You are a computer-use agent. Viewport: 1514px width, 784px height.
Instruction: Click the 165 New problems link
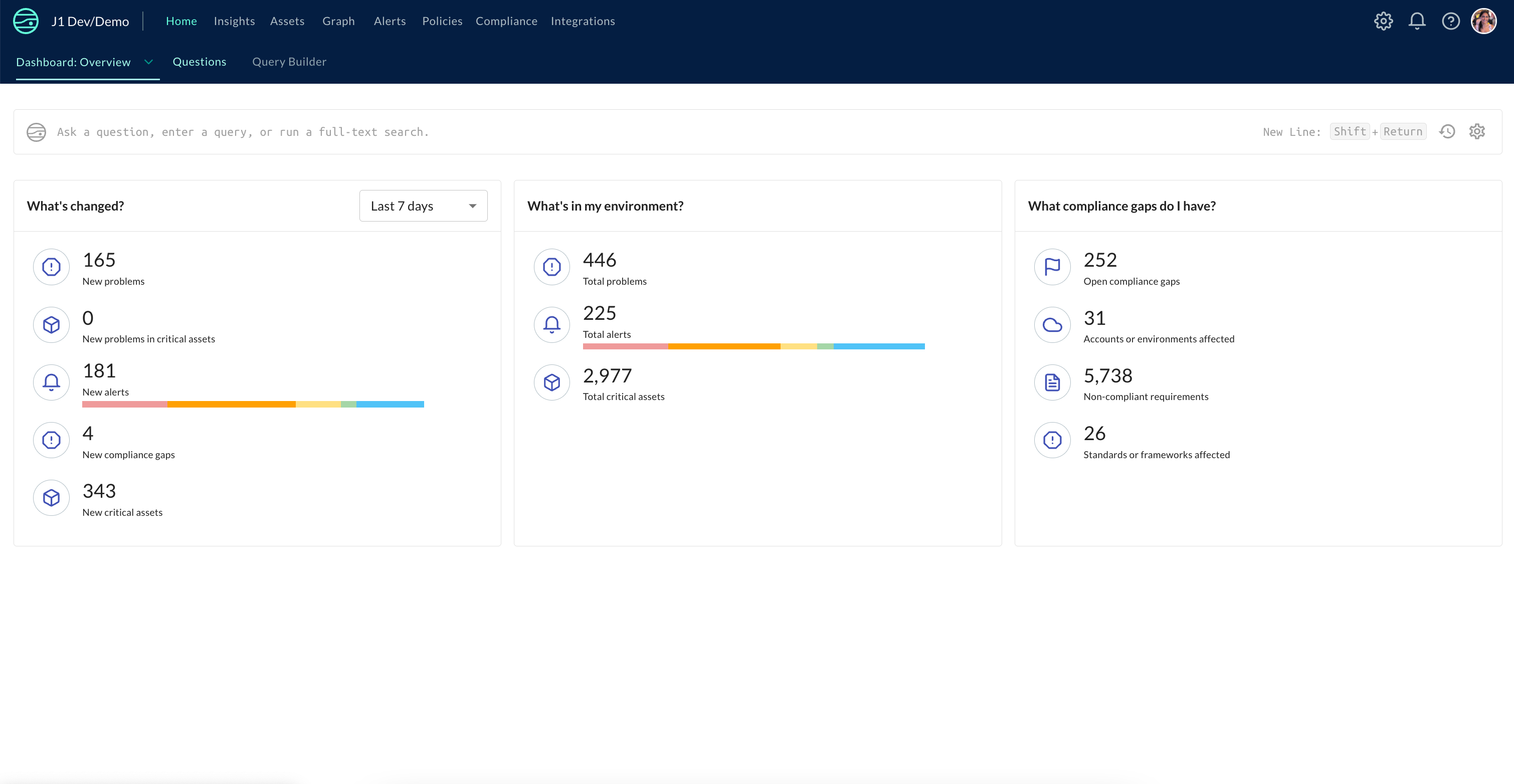[99, 260]
